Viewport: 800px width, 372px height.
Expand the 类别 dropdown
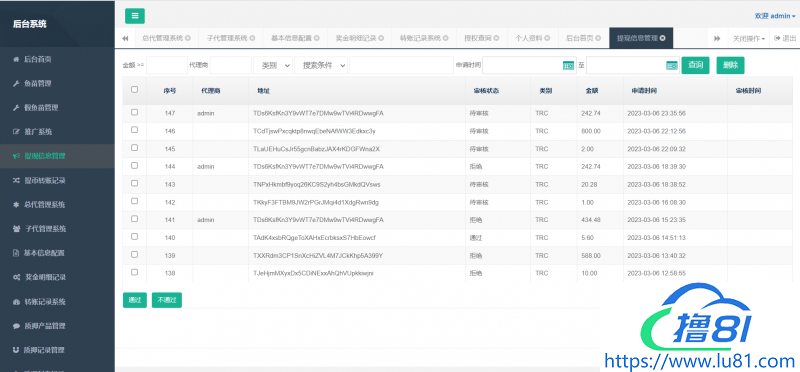pos(273,65)
